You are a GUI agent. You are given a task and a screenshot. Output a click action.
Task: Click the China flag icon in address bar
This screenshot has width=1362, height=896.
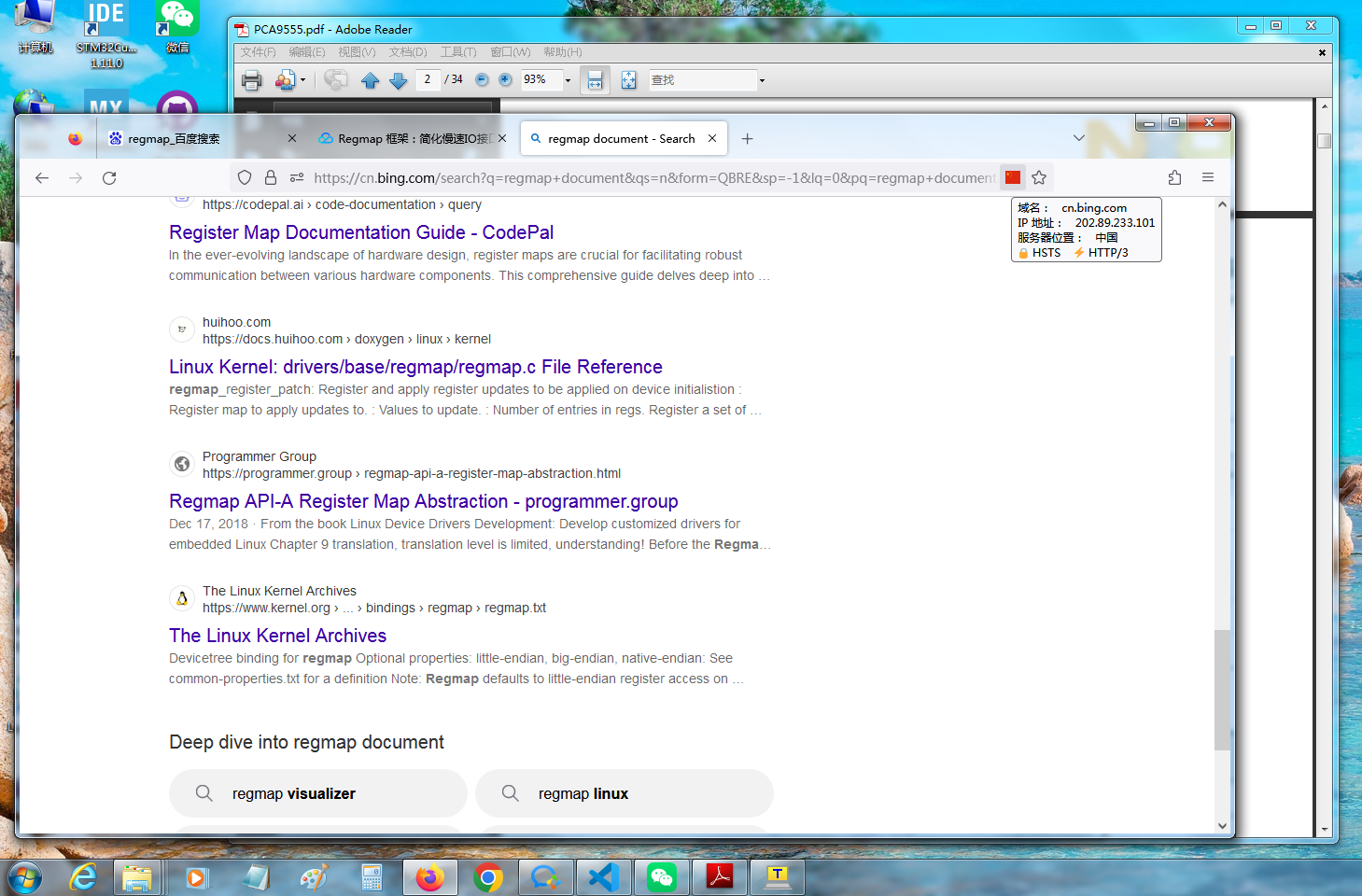point(1013,177)
